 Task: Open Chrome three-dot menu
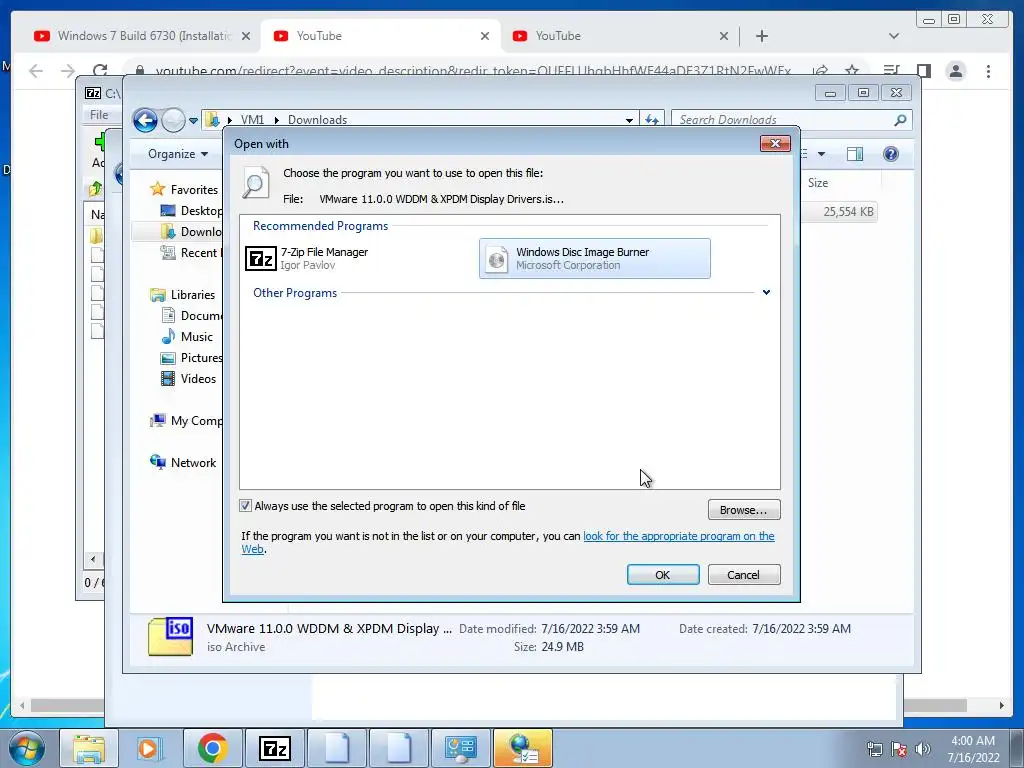pyautogui.click(x=988, y=71)
